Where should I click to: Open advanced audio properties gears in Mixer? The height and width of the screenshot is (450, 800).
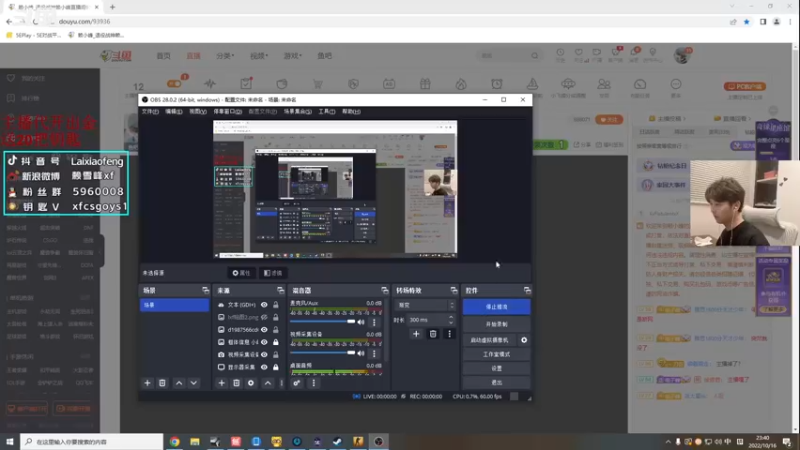tap(296, 383)
